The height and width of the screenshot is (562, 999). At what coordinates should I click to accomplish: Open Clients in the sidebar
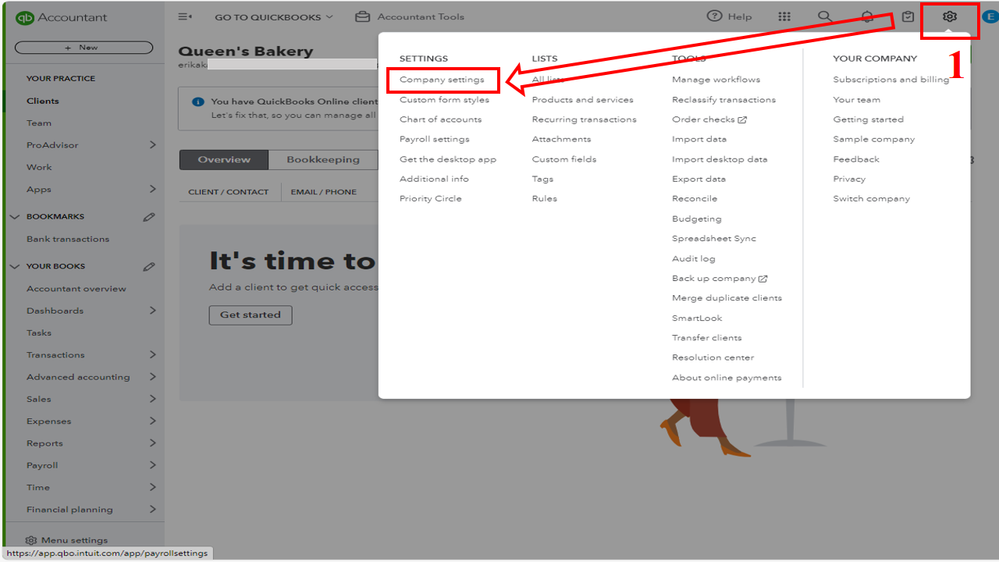pos(43,101)
